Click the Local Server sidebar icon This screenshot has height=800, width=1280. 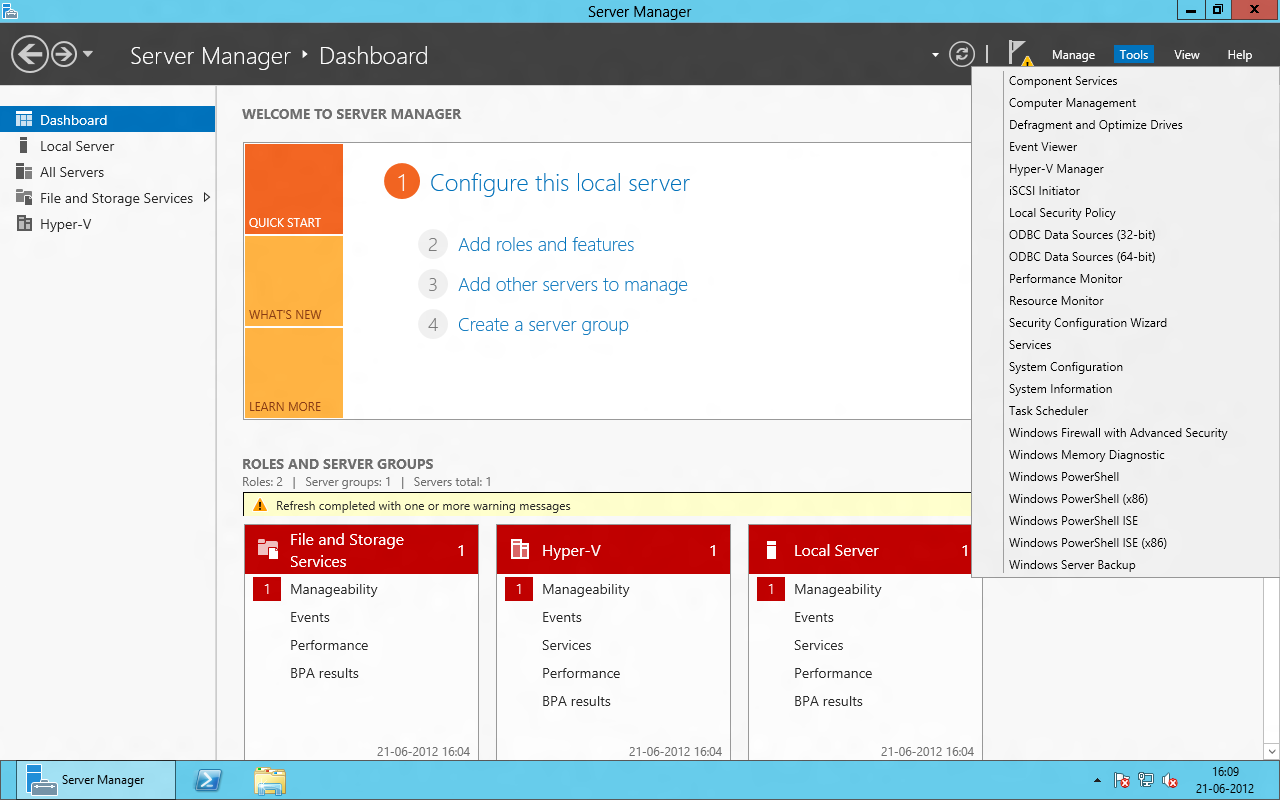(x=24, y=146)
